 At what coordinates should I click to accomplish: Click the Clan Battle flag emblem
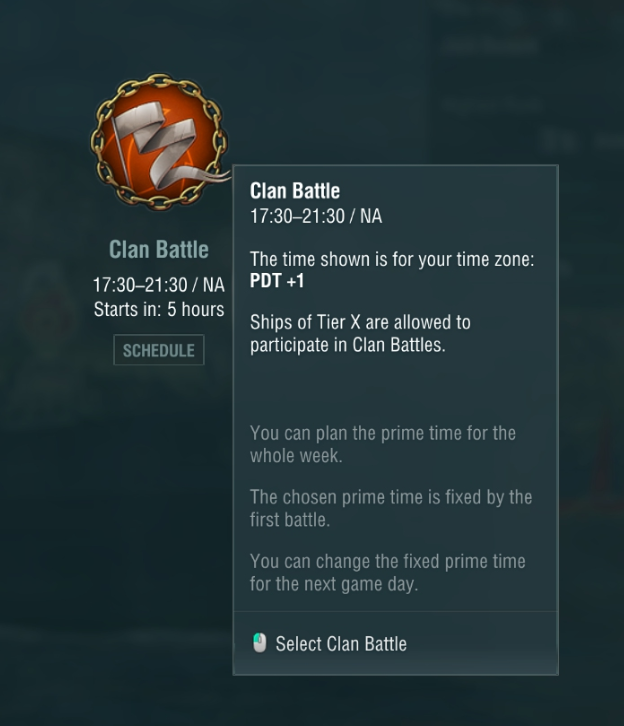pyautogui.click(x=158, y=140)
